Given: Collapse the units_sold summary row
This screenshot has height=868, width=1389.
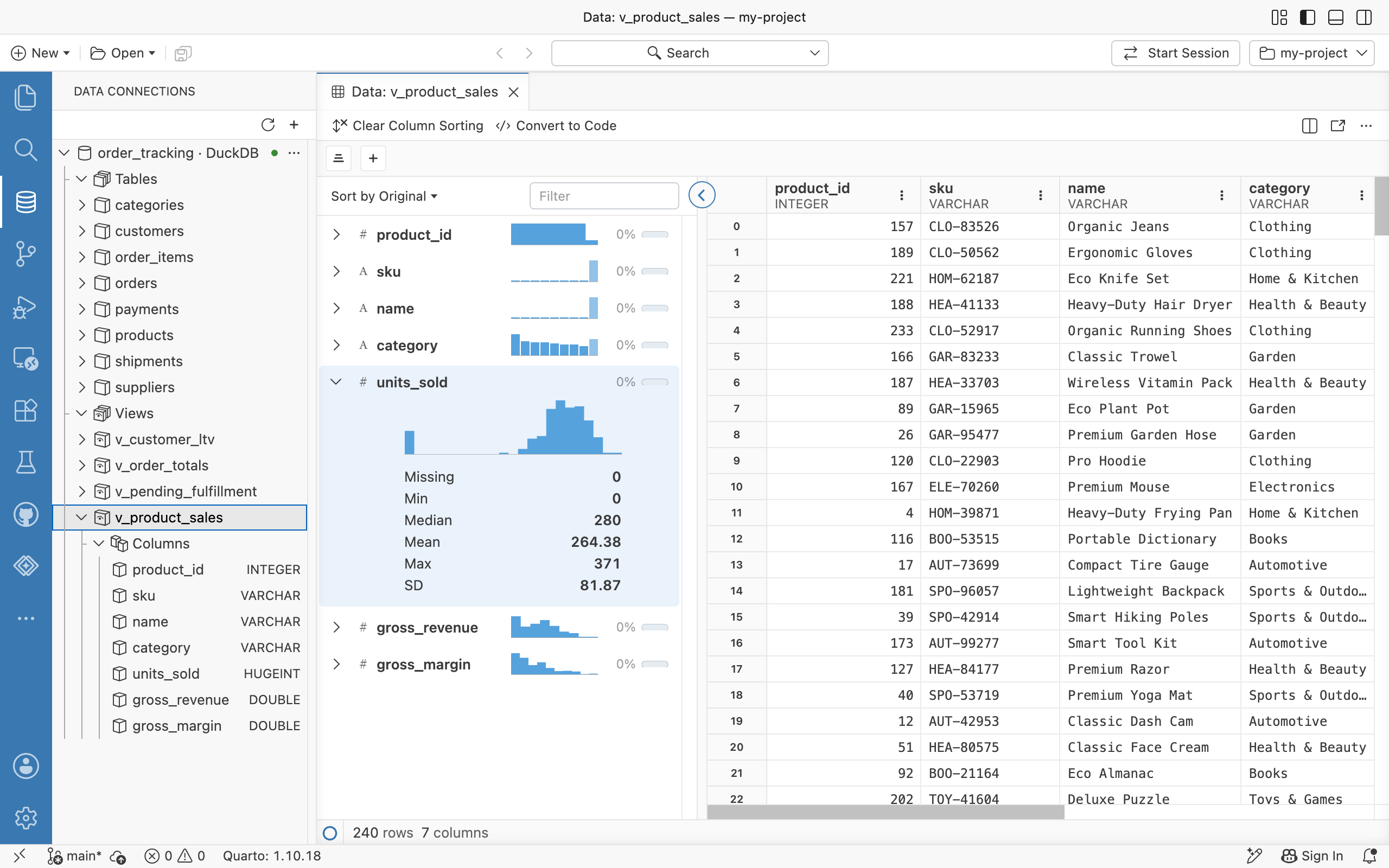Looking at the screenshot, I should pyautogui.click(x=336, y=382).
